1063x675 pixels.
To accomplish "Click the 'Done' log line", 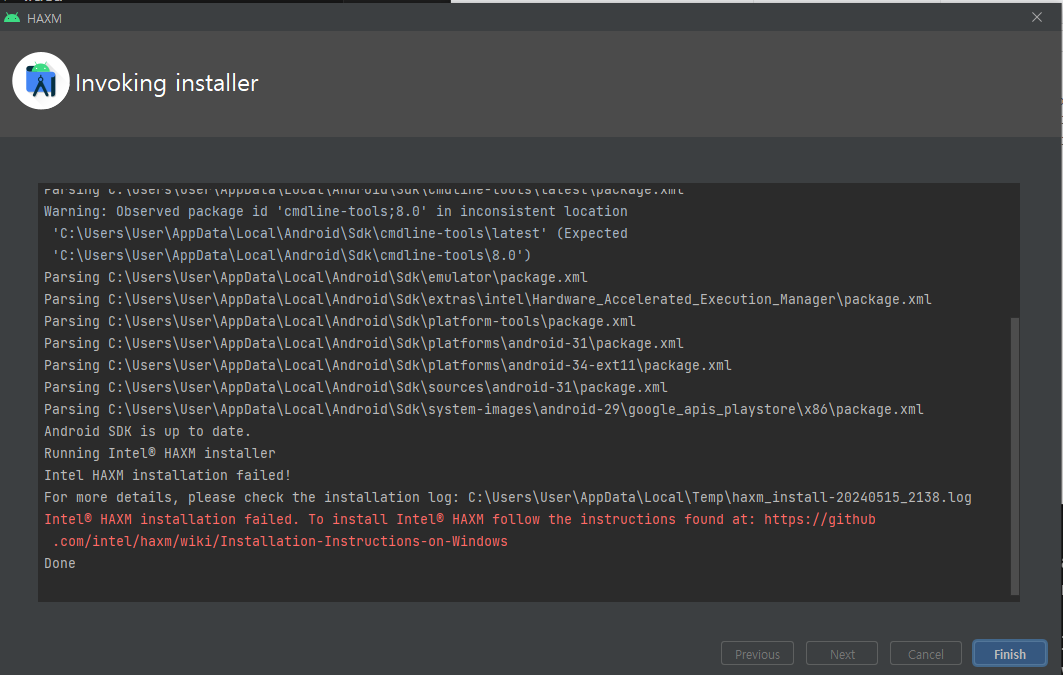I will (60, 563).
